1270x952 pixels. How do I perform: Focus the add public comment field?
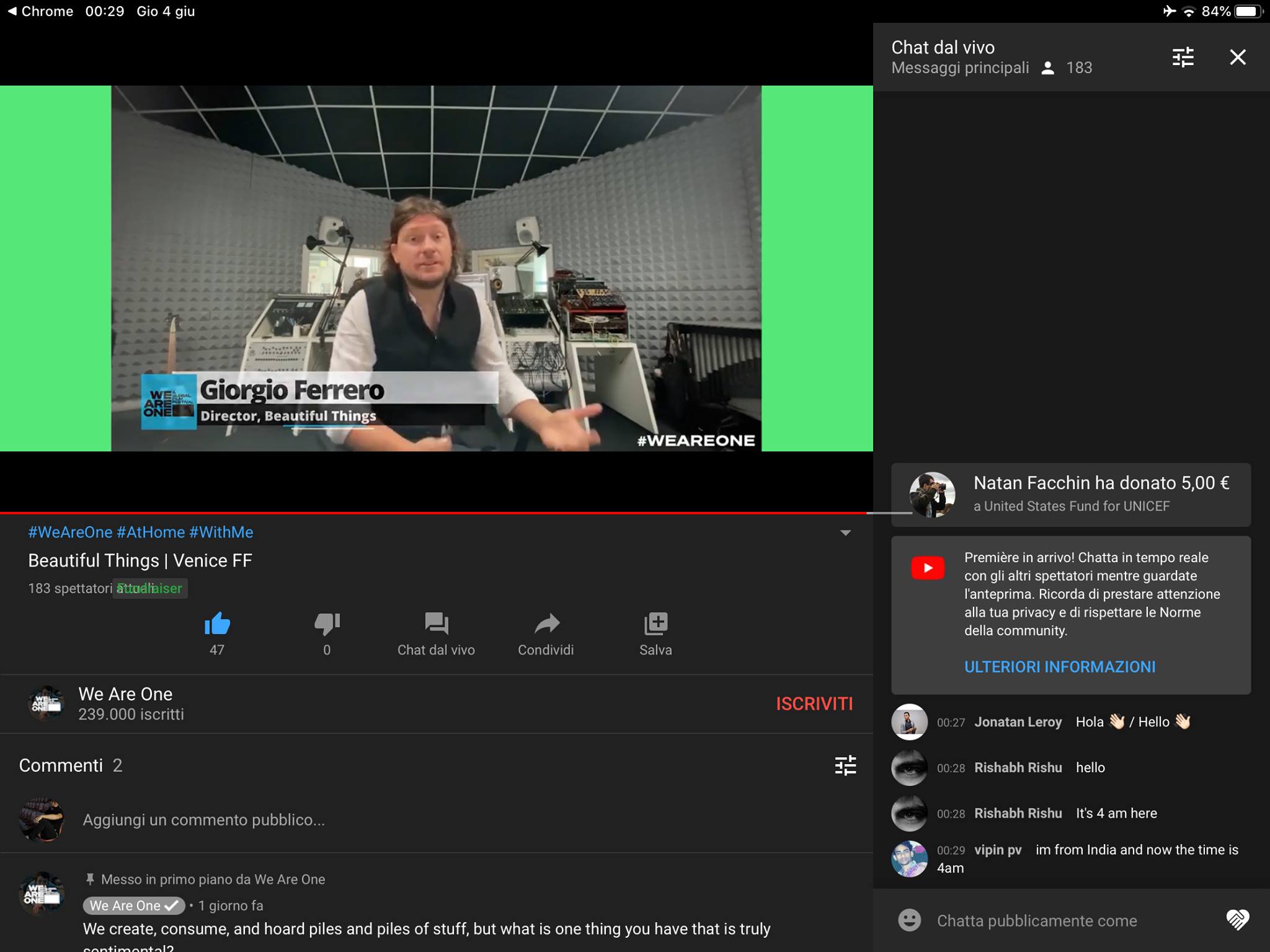pos(204,820)
